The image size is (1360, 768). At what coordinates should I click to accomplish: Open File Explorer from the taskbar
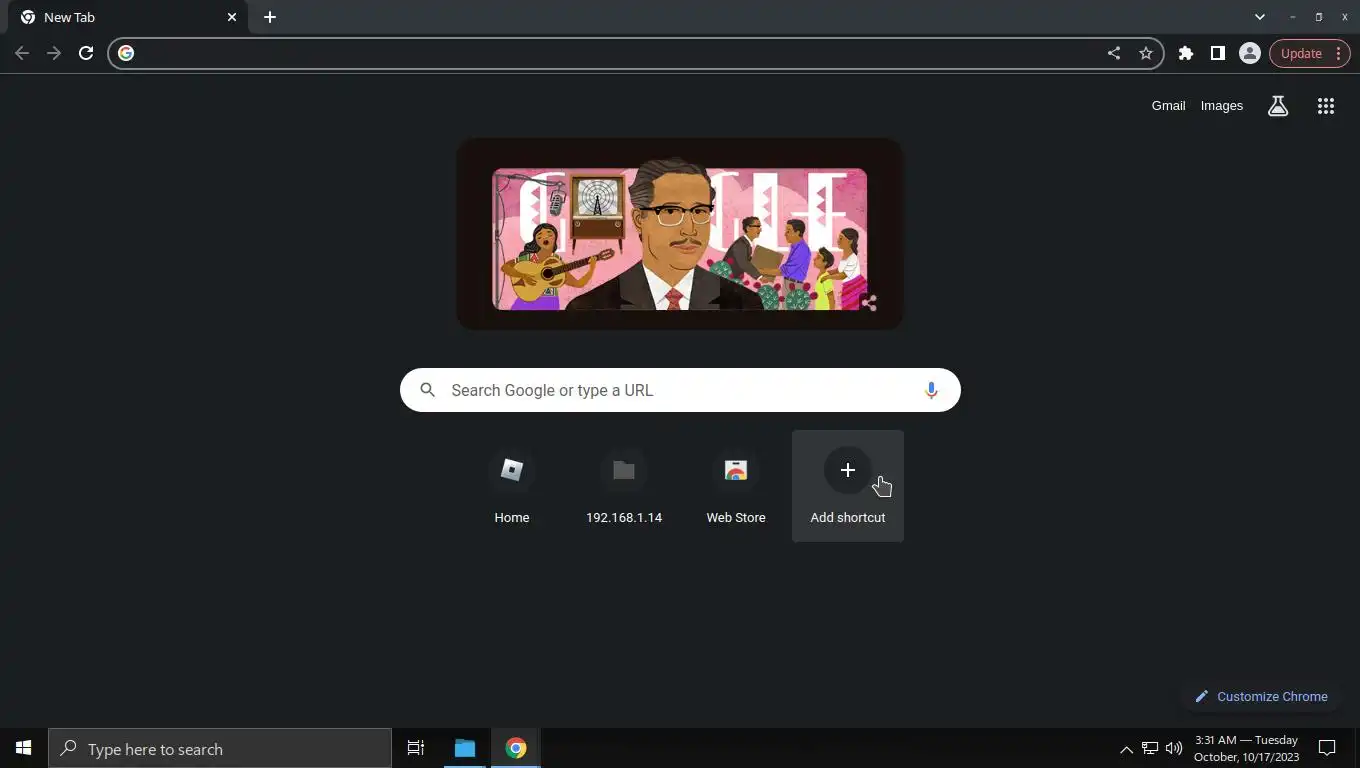465,748
